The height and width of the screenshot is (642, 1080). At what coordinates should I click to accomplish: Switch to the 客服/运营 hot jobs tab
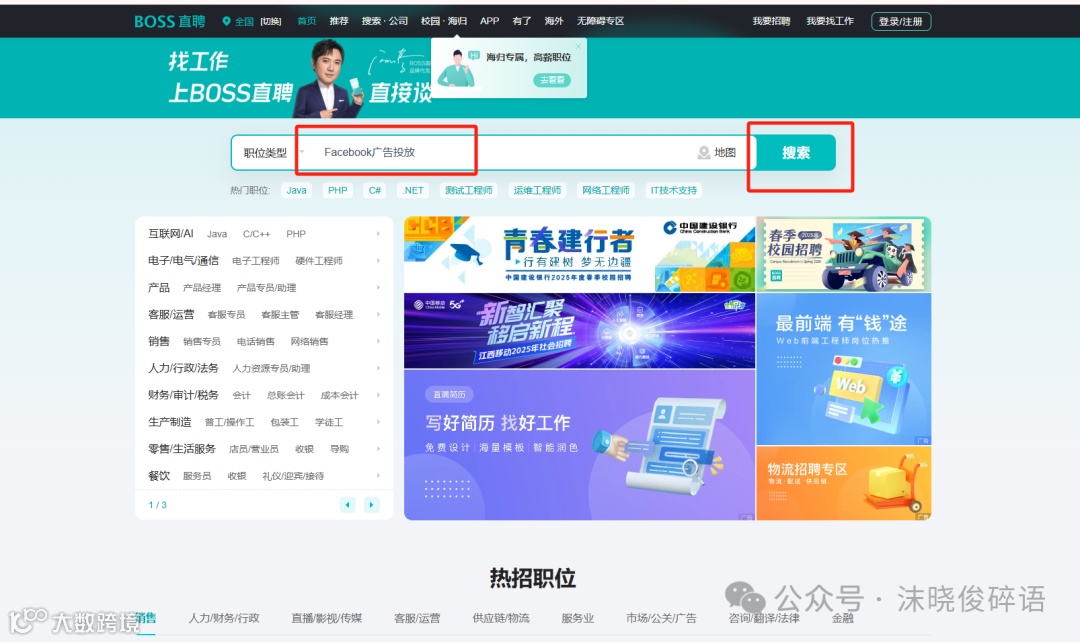pos(417,618)
